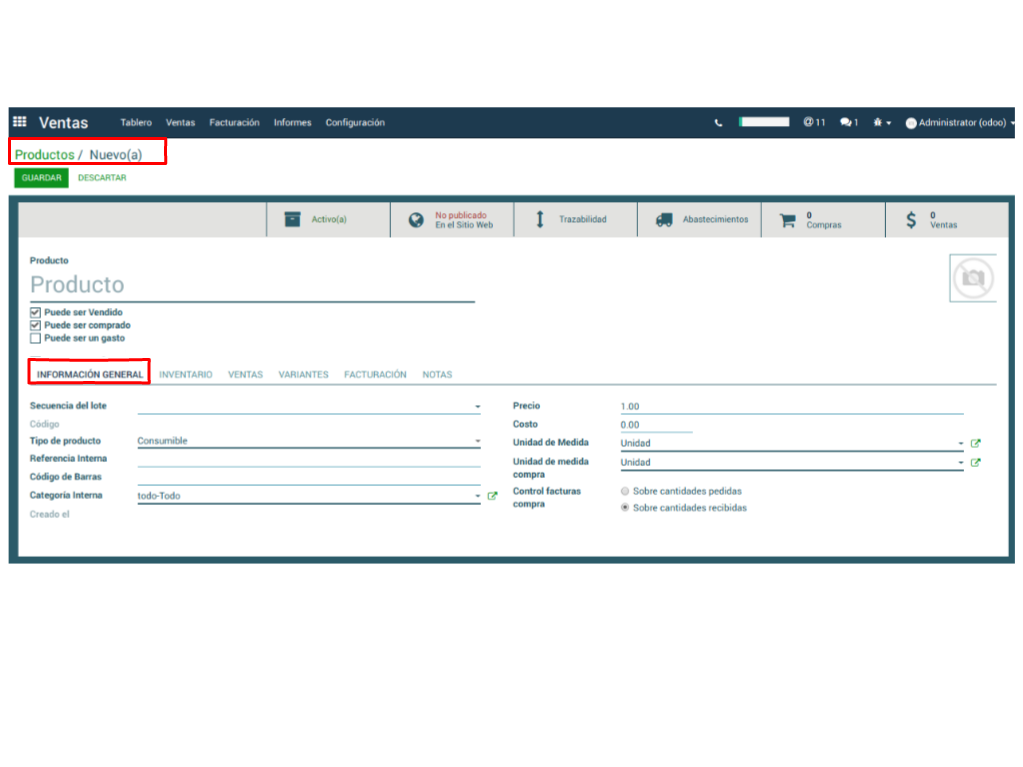Click the Productos breadcrumb link
The image size is (1023, 767).
[44, 155]
